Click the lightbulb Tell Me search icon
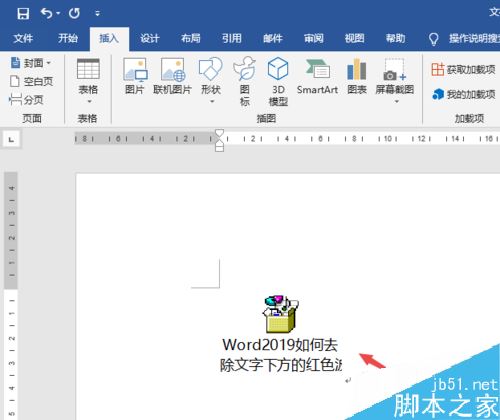Image resolution: width=500 pixels, height=420 pixels. click(x=433, y=39)
